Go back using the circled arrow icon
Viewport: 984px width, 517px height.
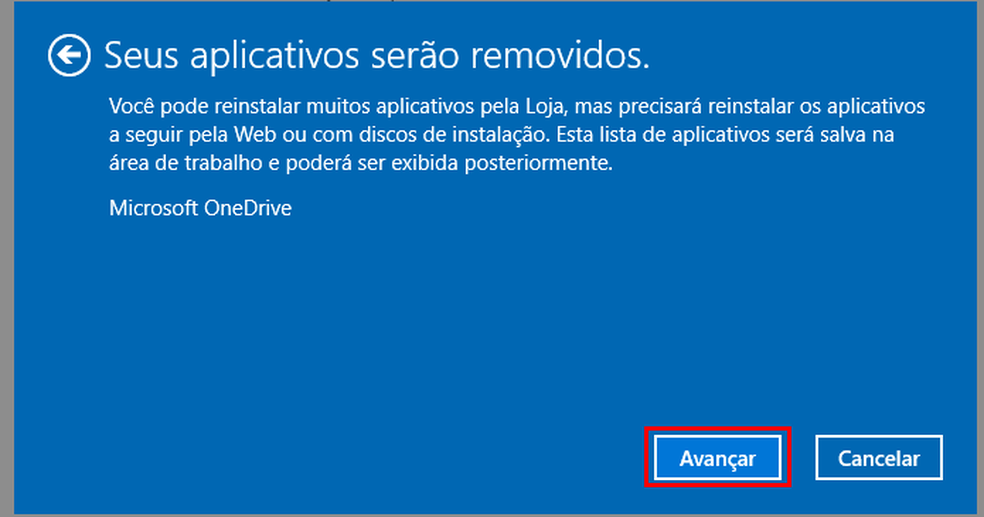(x=69, y=55)
